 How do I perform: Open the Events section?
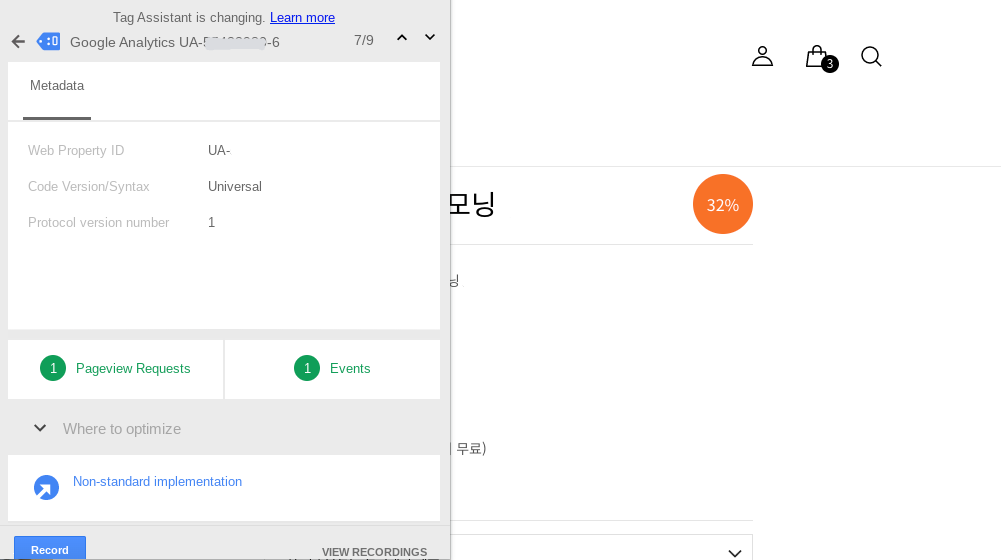pyautogui.click(x=333, y=368)
